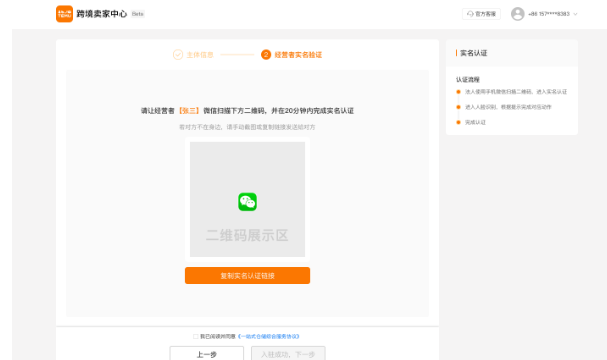Go to the 主体信息 step
Screen dimensions: 607x360
(200, 55)
